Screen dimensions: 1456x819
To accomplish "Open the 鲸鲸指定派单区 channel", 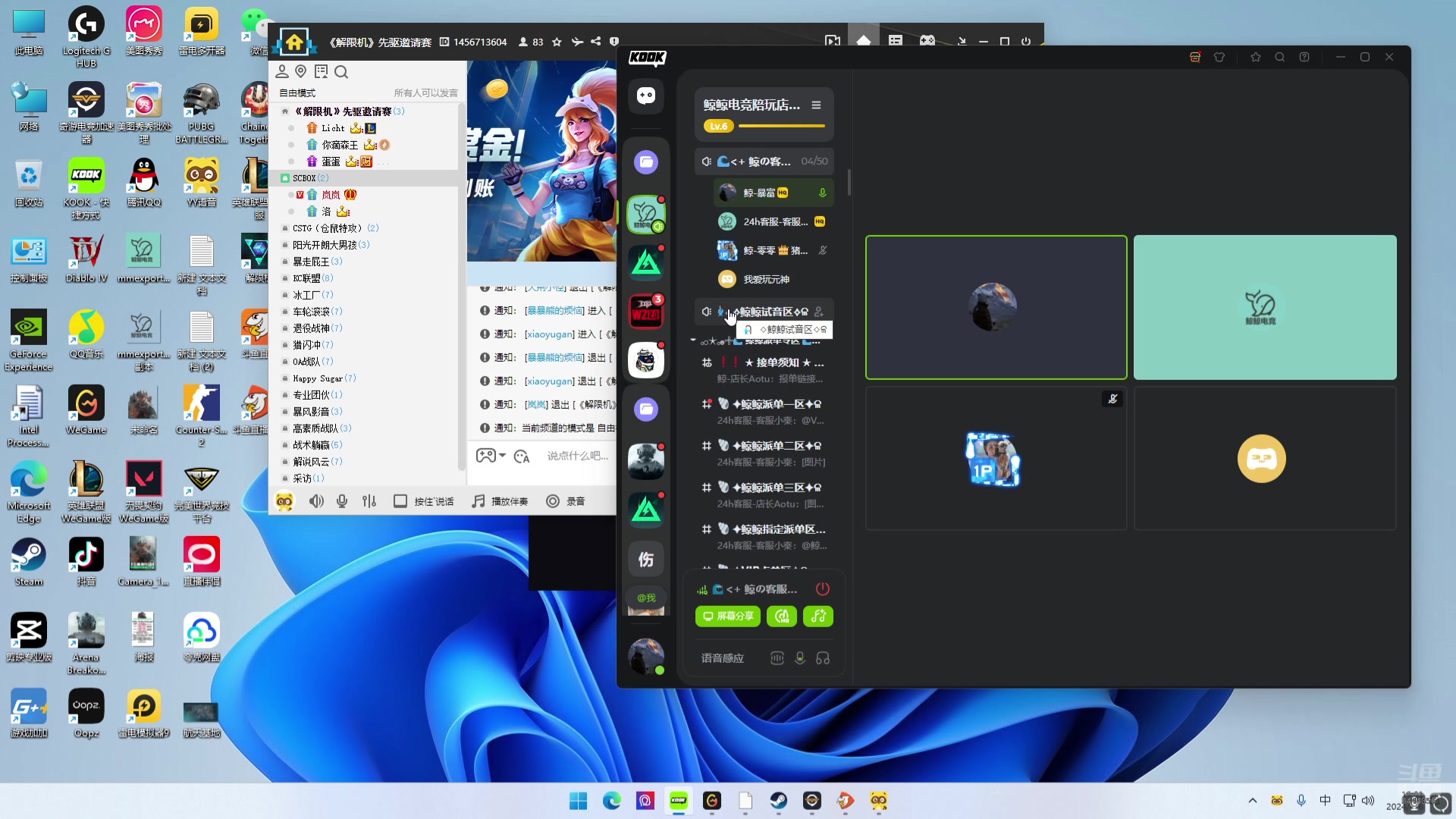I will click(764, 537).
